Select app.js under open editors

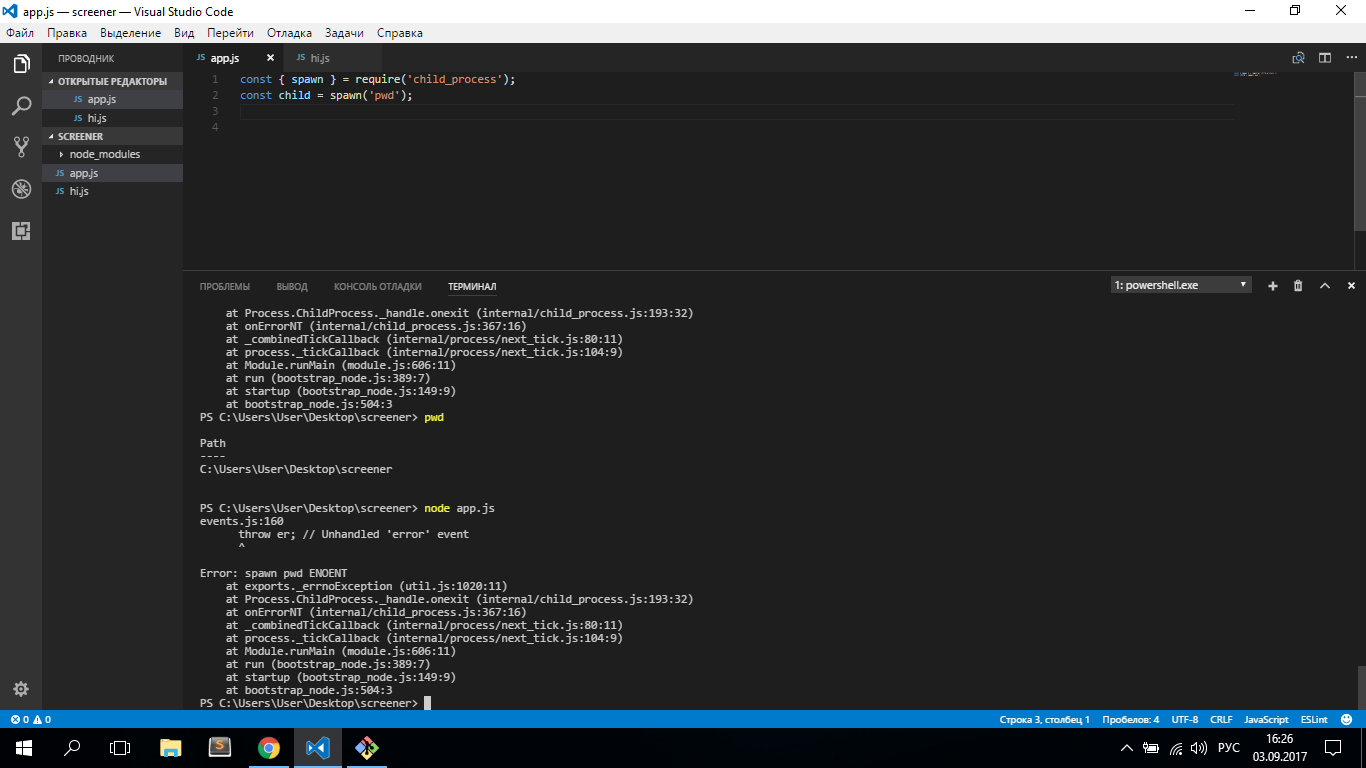tap(112, 99)
